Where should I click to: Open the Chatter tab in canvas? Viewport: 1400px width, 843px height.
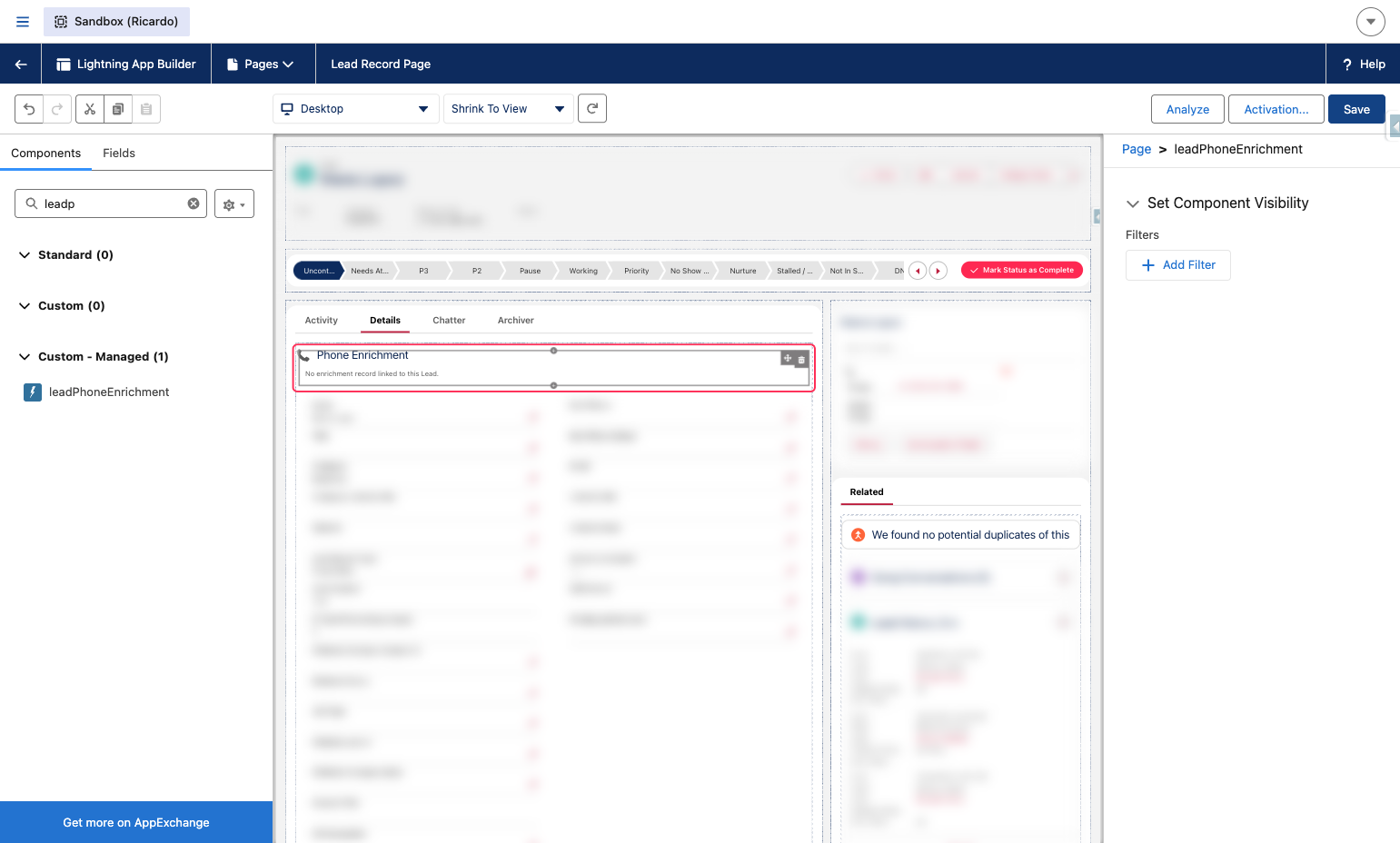(x=449, y=321)
